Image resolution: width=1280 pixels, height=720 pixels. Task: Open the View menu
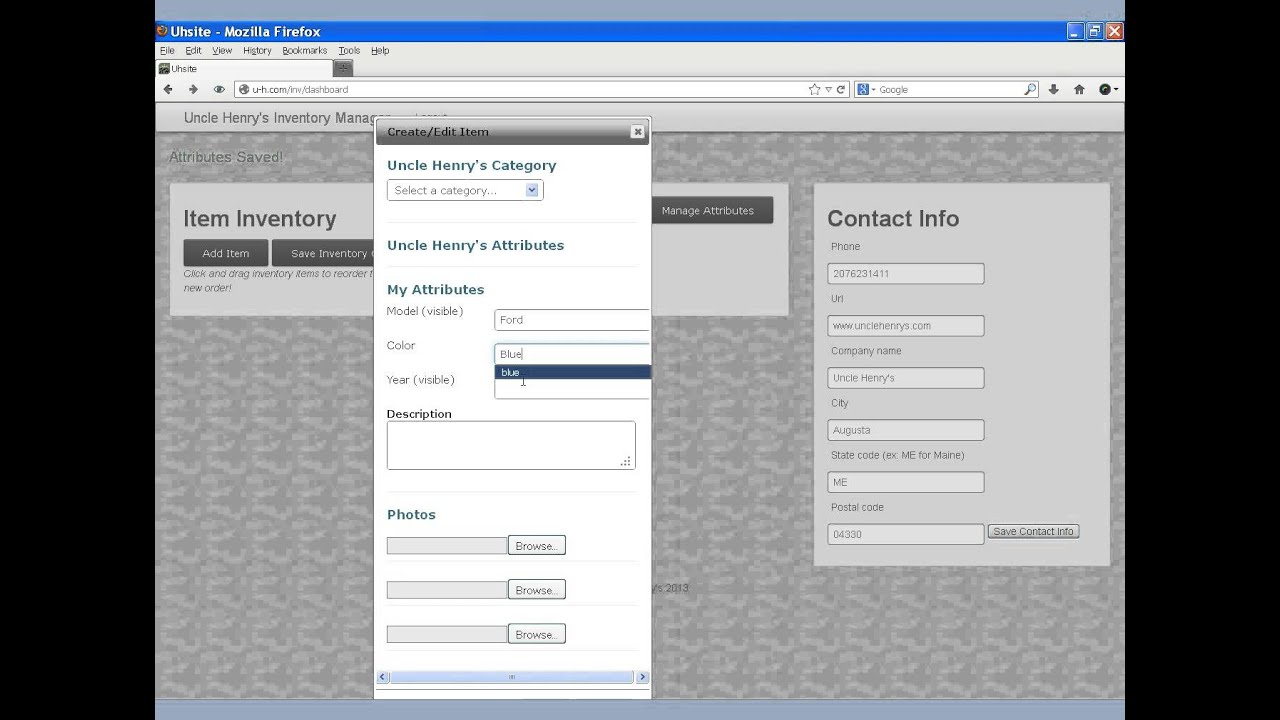click(x=222, y=50)
